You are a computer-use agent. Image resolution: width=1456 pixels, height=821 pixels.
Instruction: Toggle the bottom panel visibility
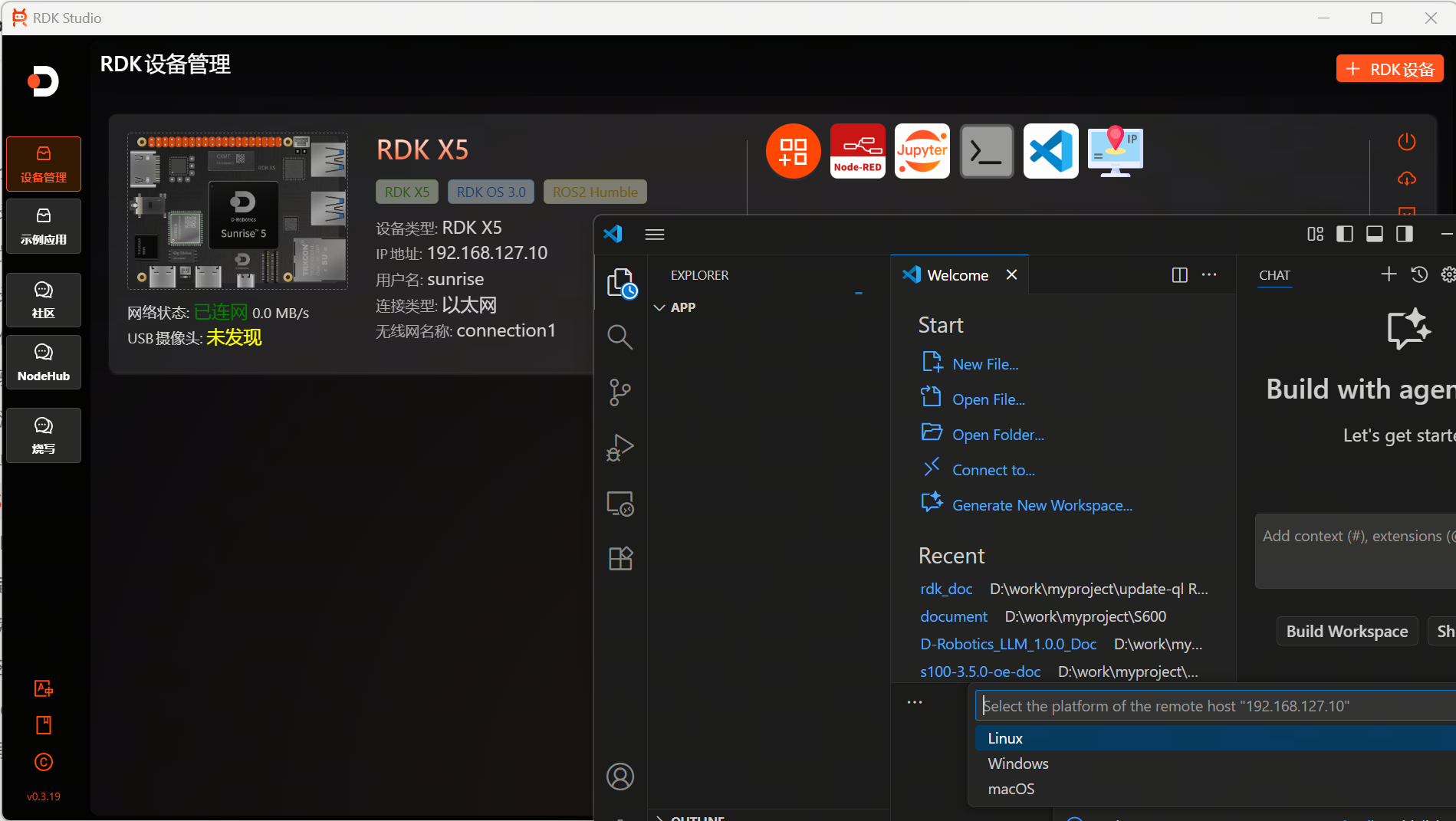1374,234
